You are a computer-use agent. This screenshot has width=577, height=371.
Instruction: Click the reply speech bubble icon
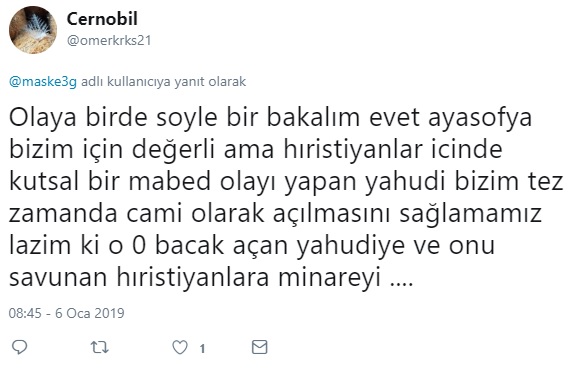[x=20, y=347]
